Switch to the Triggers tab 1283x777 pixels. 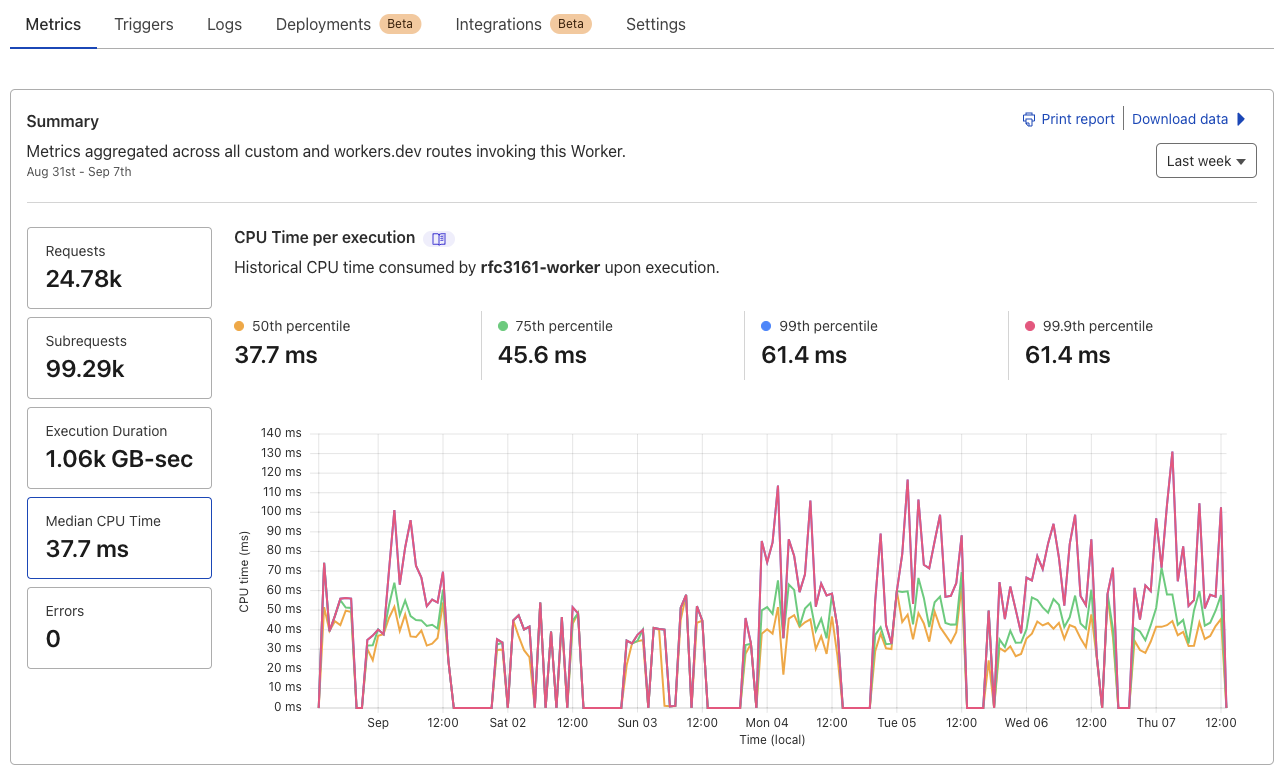143,24
